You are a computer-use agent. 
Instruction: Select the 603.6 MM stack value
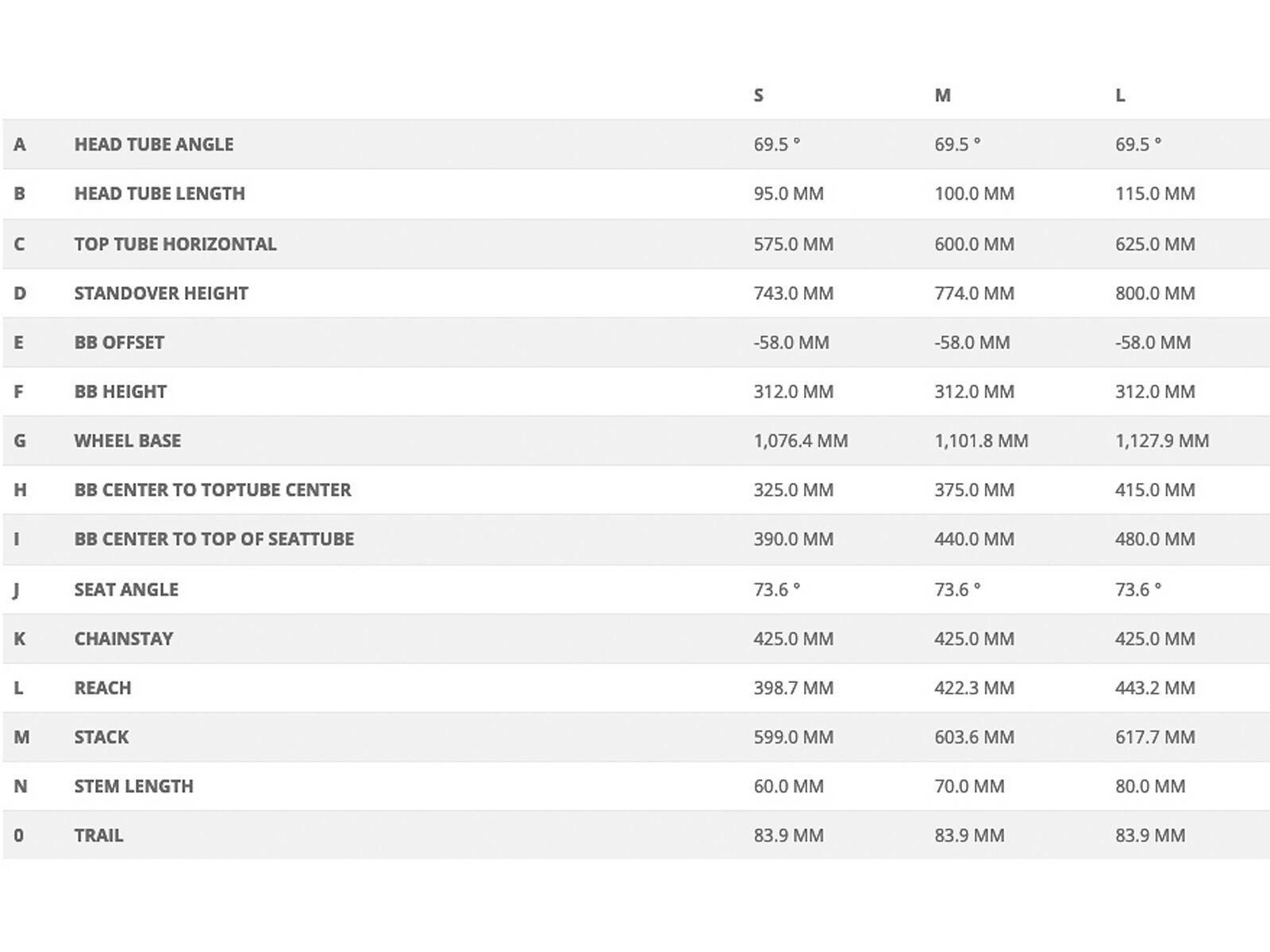pyautogui.click(x=974, y=737)
